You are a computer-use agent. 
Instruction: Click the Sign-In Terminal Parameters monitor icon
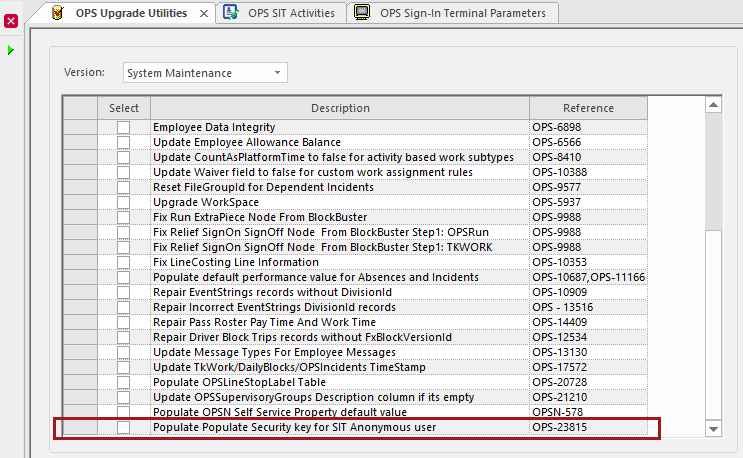(362, 12)
